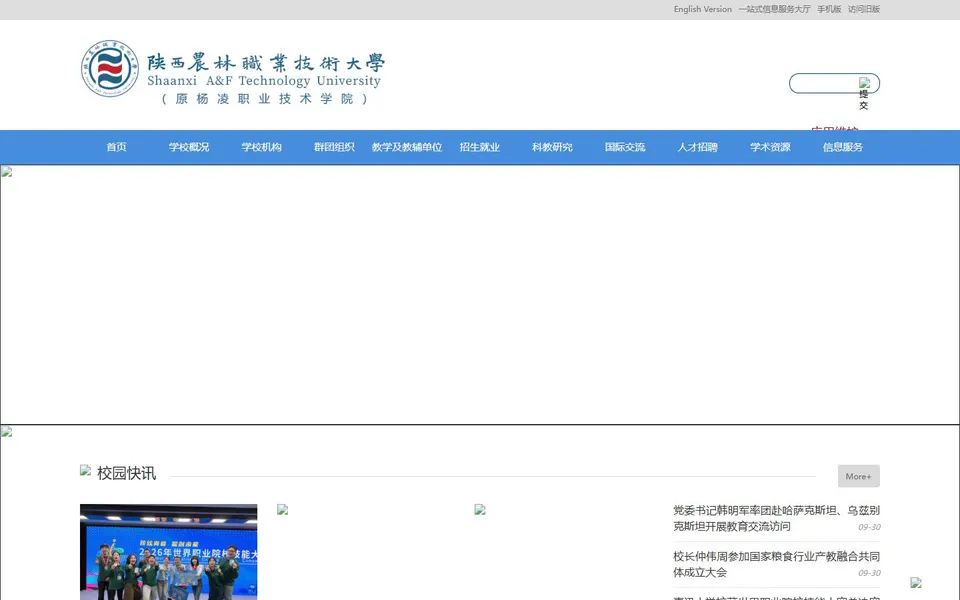Click the 校园快讯 section heading
Image resolution: width=960 pixels, height=600 pixels.
click(126, 473)
